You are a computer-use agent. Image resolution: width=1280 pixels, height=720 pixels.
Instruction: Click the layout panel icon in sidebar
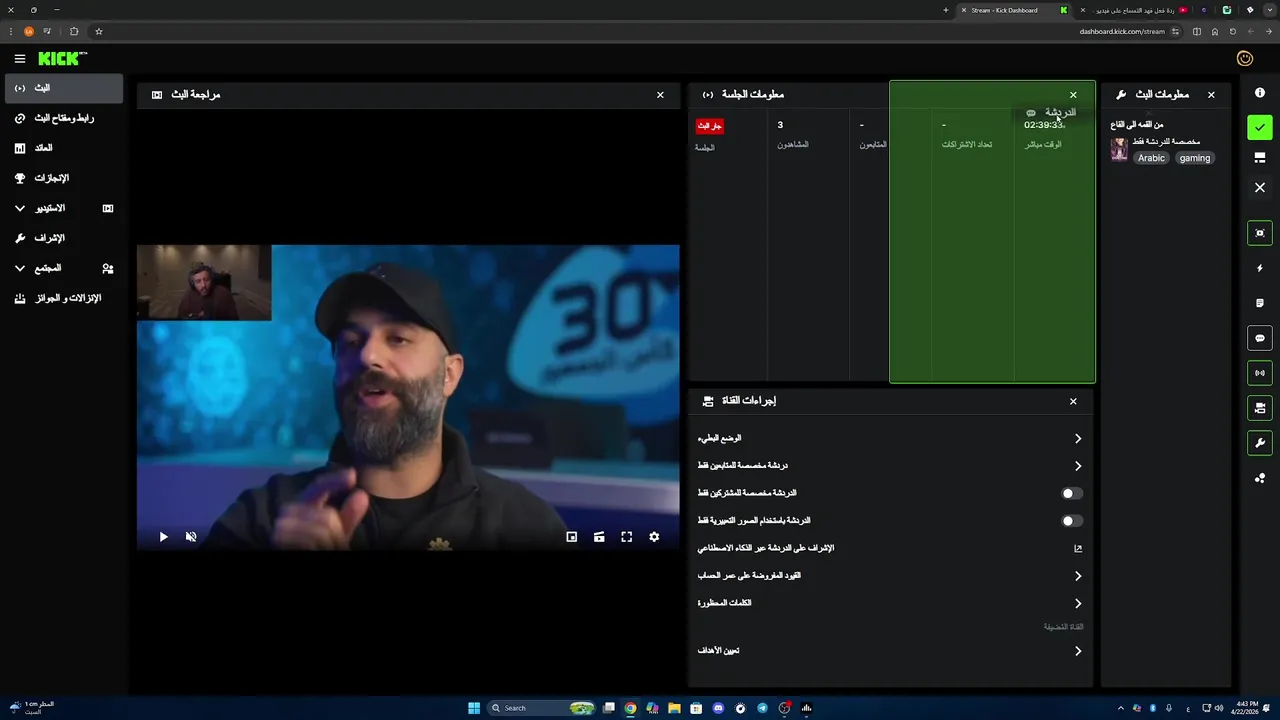[1260, 158]
